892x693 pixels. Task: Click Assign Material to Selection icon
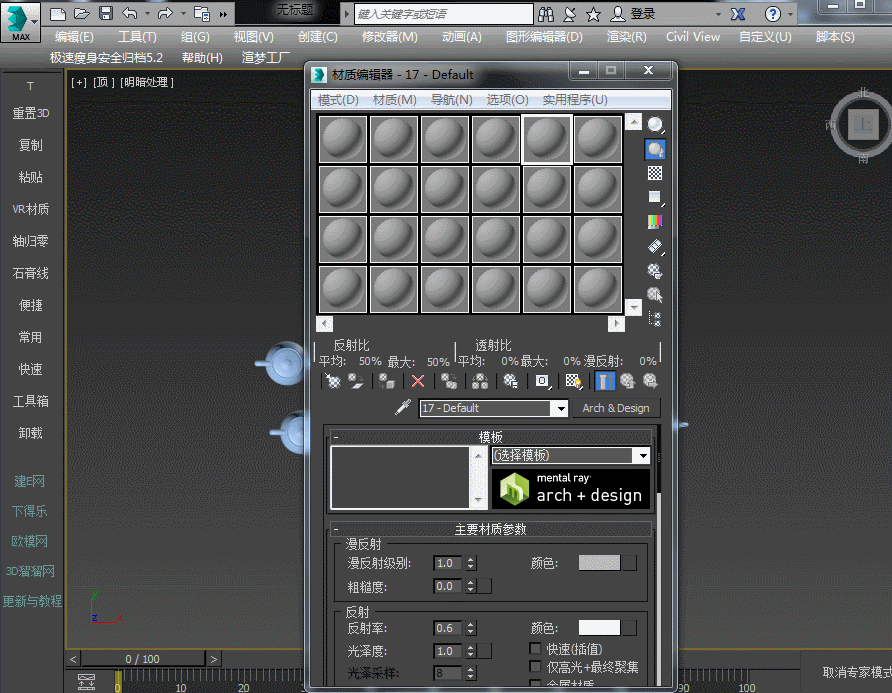pyautogui.click(x=387, y=381)
